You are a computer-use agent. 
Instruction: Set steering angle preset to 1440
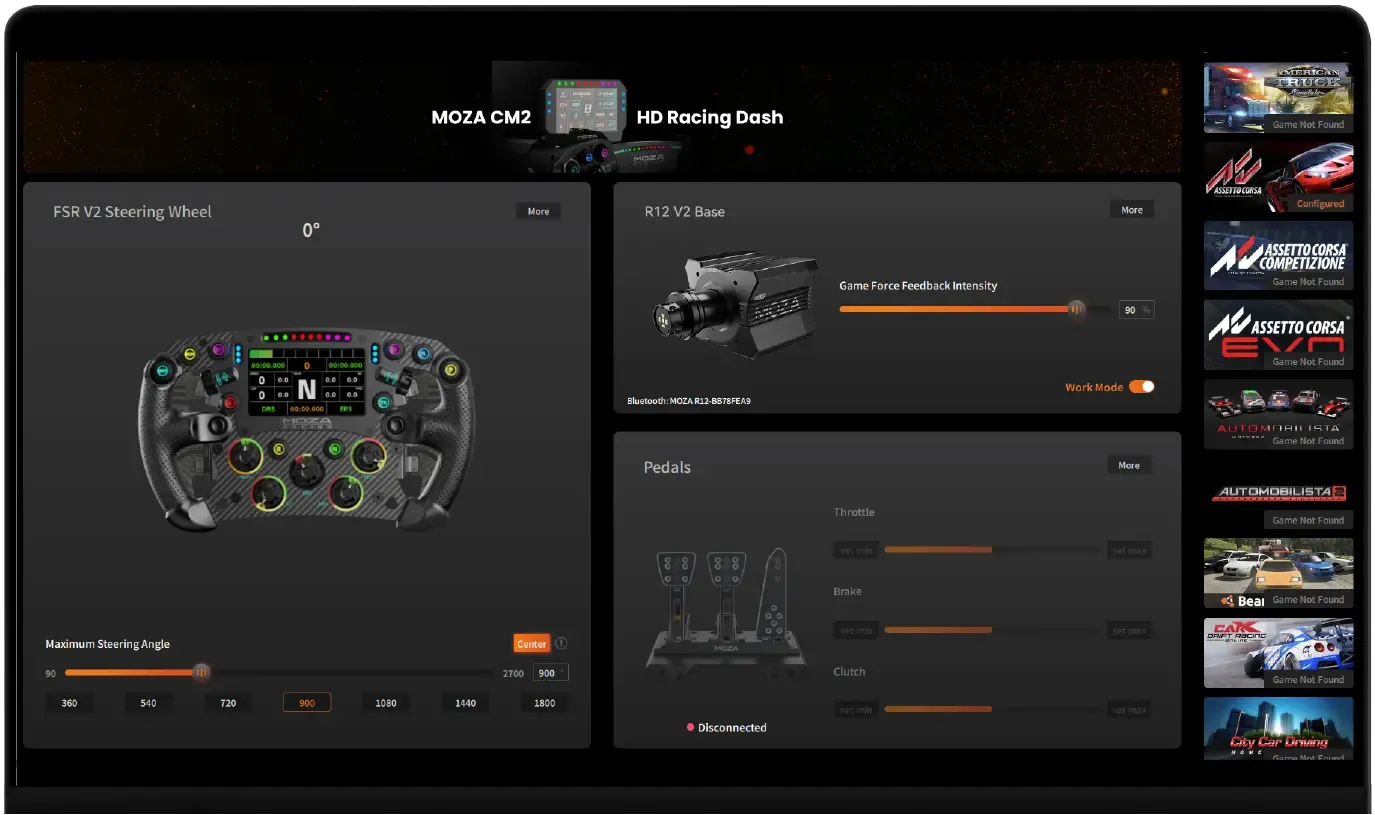point(465,703)
